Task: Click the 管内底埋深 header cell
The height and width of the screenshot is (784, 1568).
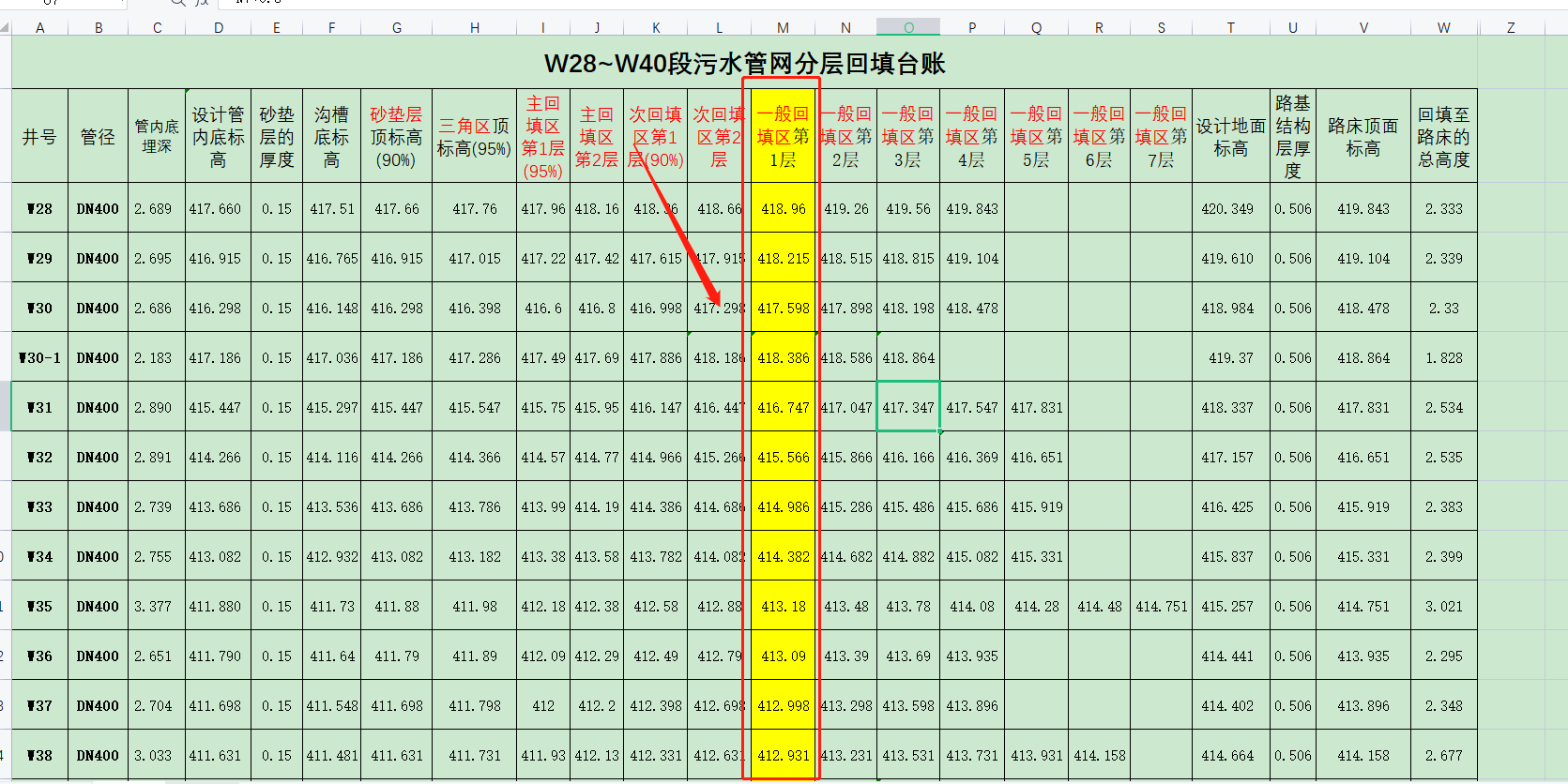Action: pyautogui.click(x=157, y=136)
